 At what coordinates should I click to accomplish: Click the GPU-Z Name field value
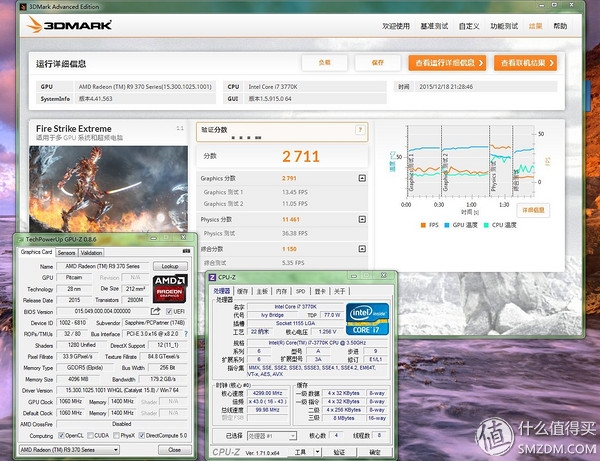103,266
